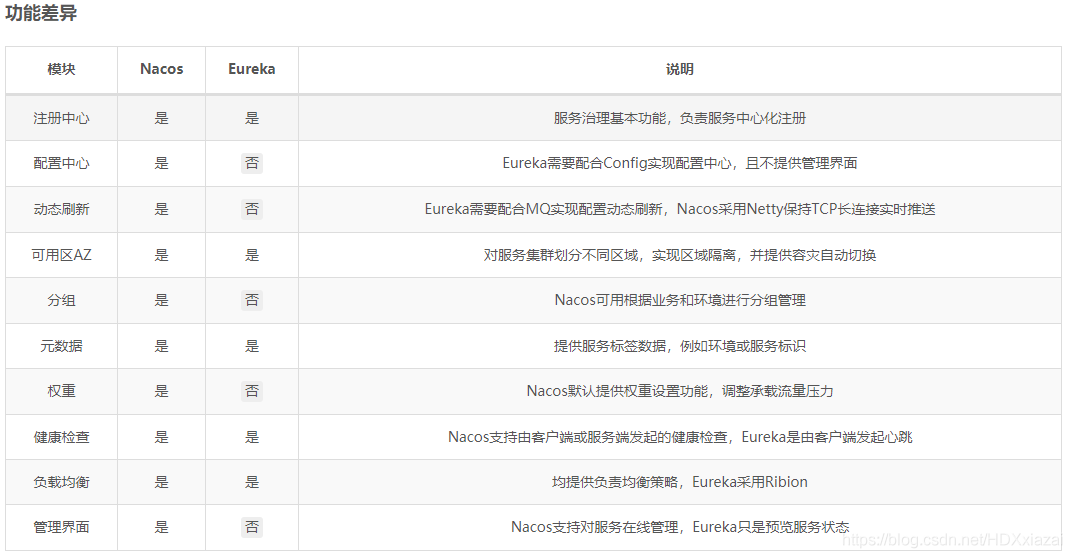
Task: Click Eureka 否 tag in 权重 row
Action: coord(252,391)
